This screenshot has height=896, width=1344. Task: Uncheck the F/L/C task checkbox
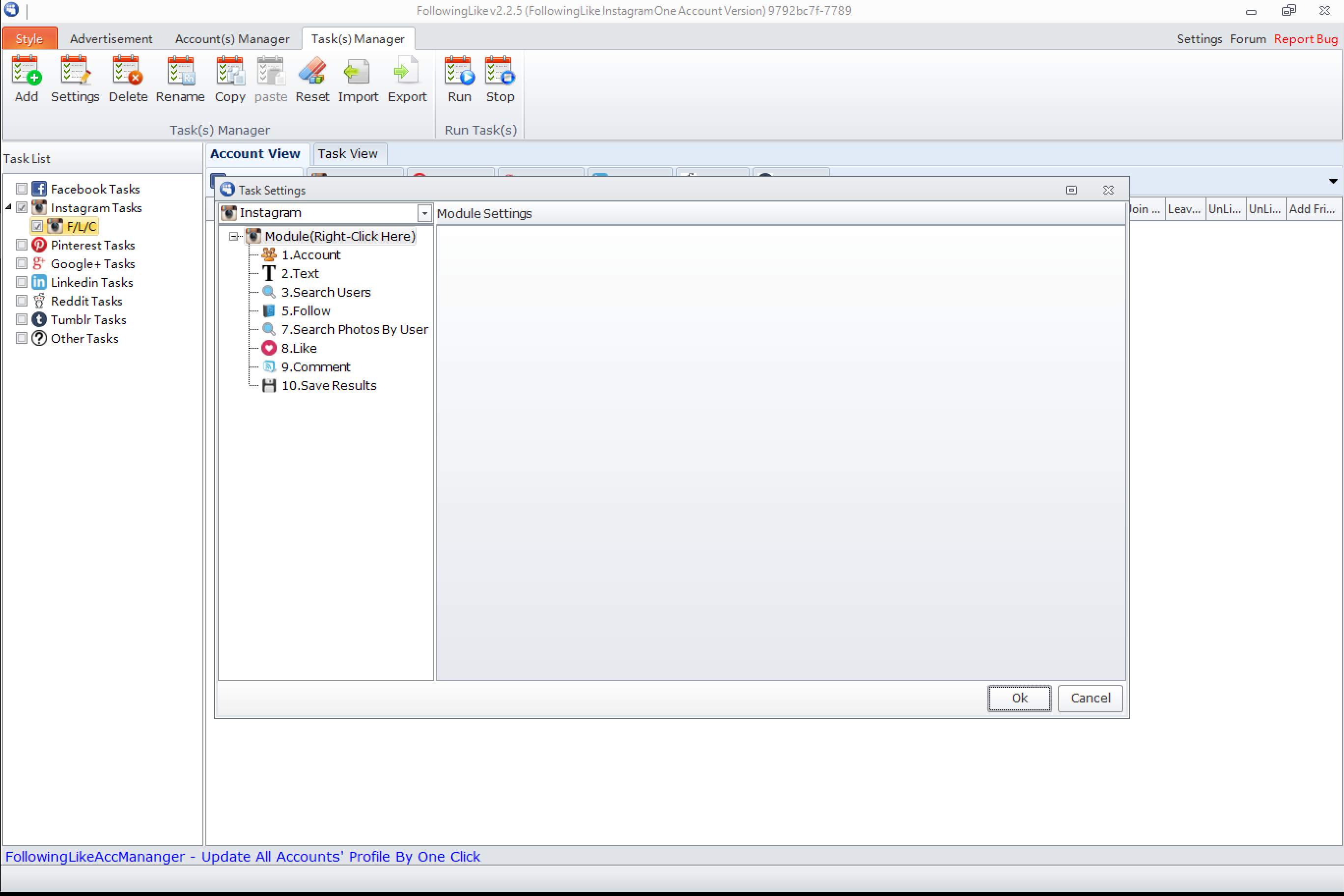click(37, 226)
